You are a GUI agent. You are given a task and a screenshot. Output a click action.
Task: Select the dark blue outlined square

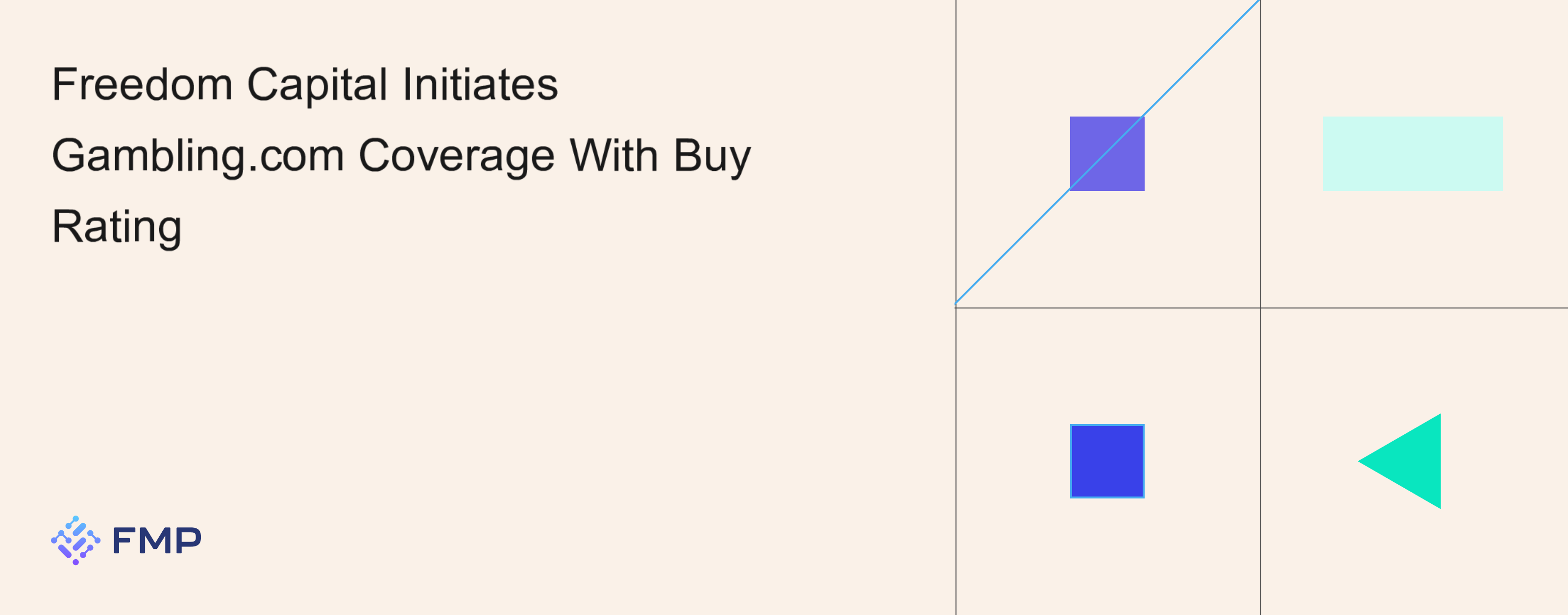pyautogui.click(x=1106, y=461)
